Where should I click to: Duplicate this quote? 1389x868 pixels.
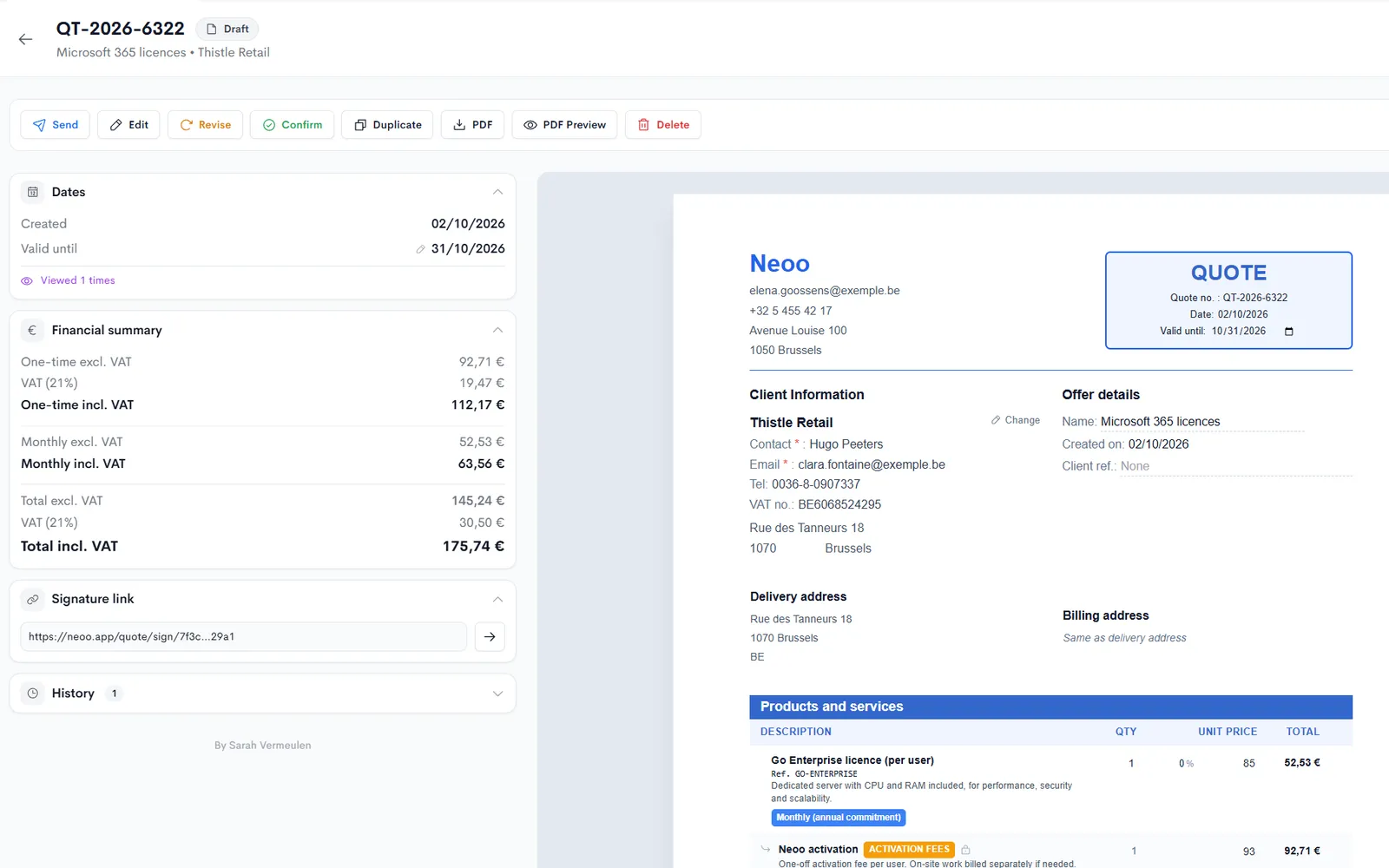[x=387, y=125]
